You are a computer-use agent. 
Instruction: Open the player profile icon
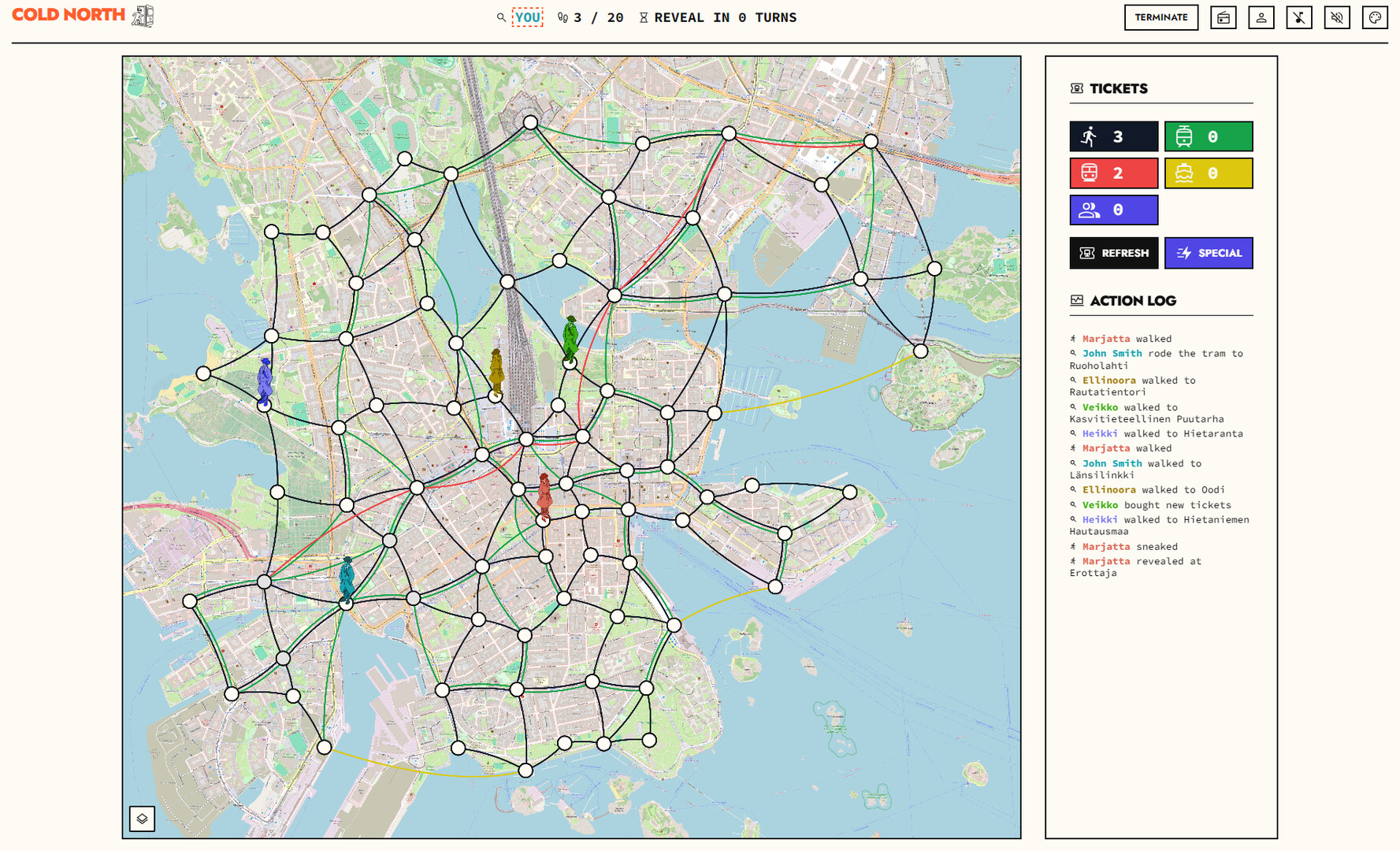[x=1261, y=17]
